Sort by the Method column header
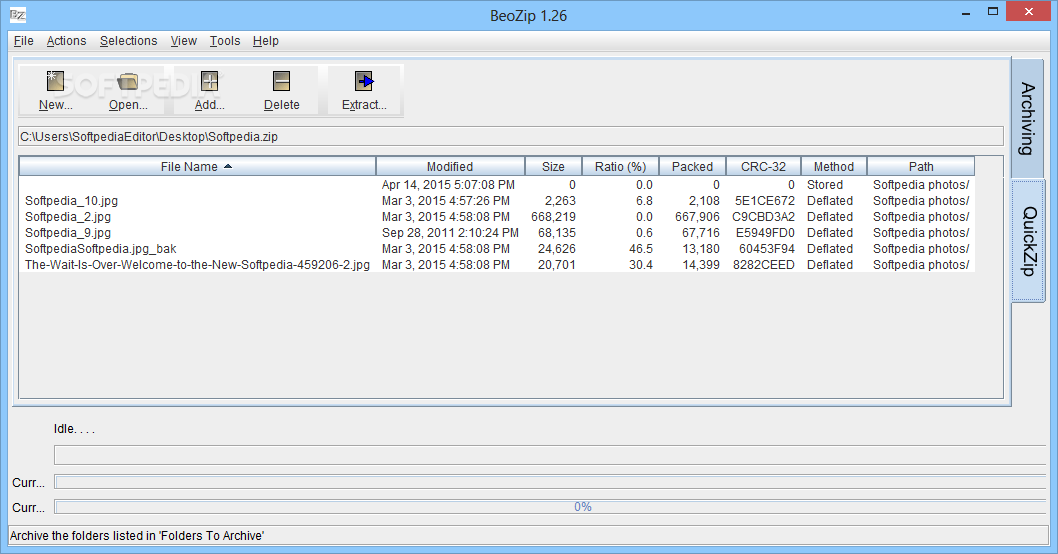1058x554 pixels. point(834,166)
